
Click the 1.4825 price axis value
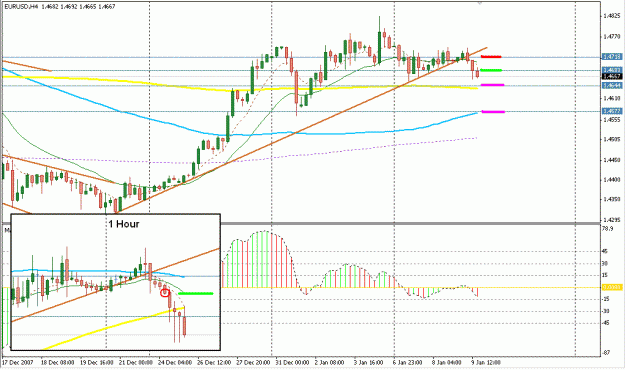point(612,16)
